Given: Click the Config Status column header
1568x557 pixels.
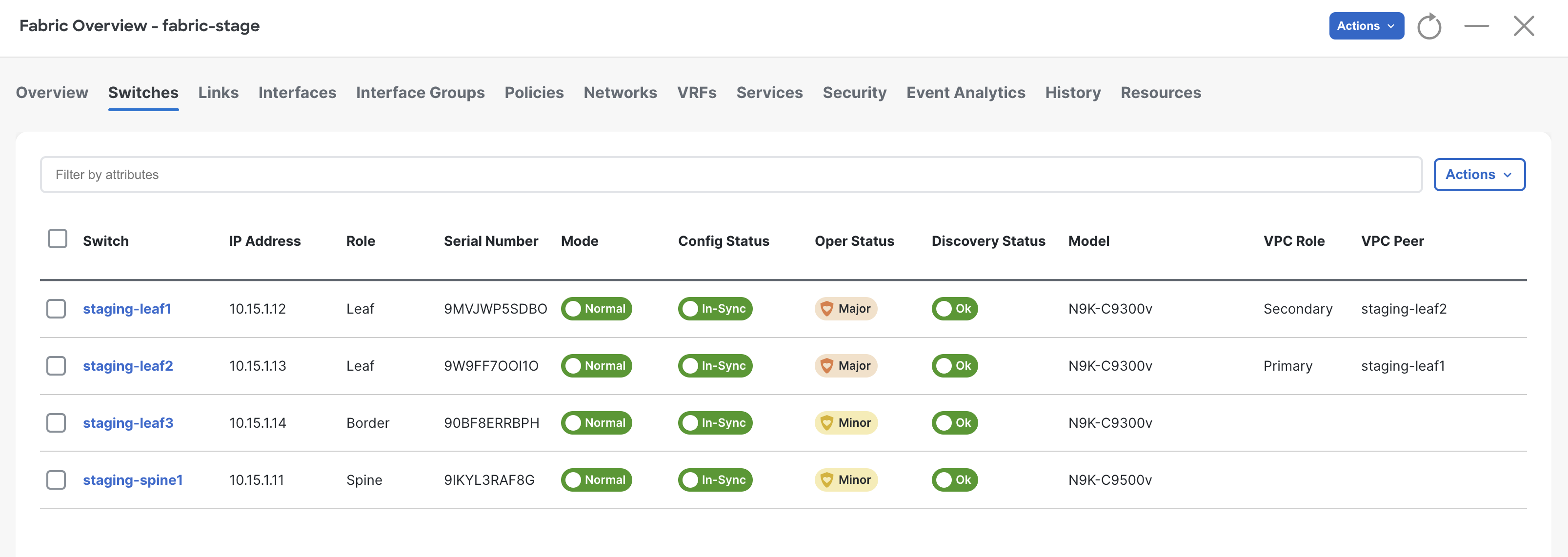Looking at the screenshot, I should (x=723, y=241).
